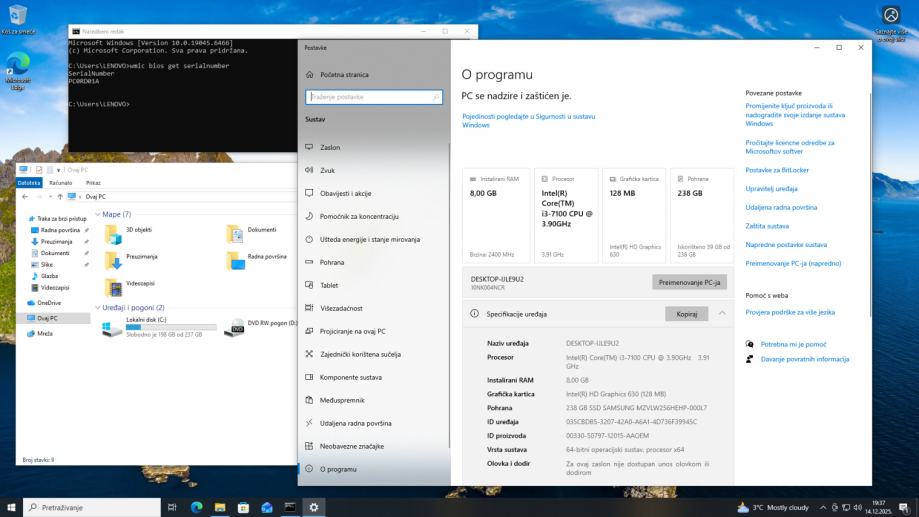Collapse the Uređaji i pogoni group

pos(97,308)
